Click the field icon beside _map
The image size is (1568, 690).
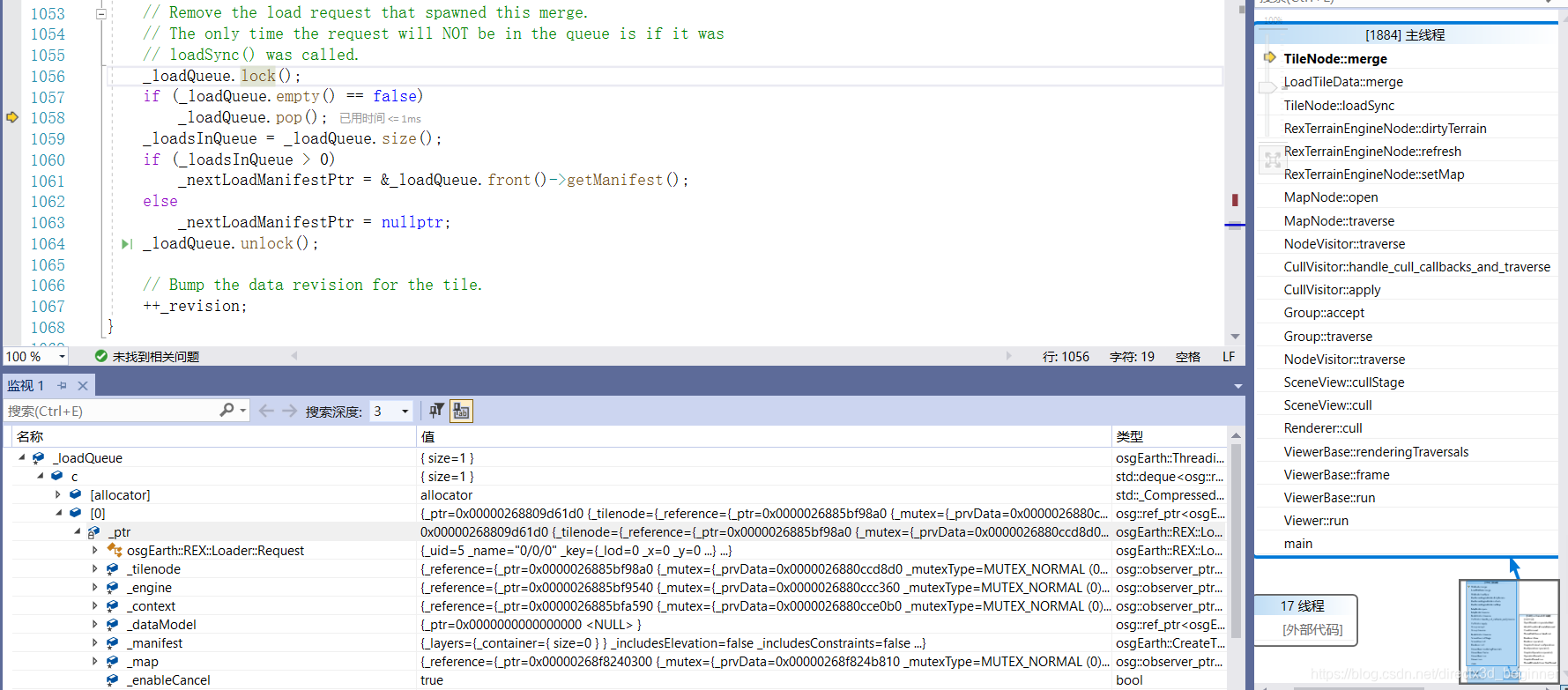coord(112,662)
